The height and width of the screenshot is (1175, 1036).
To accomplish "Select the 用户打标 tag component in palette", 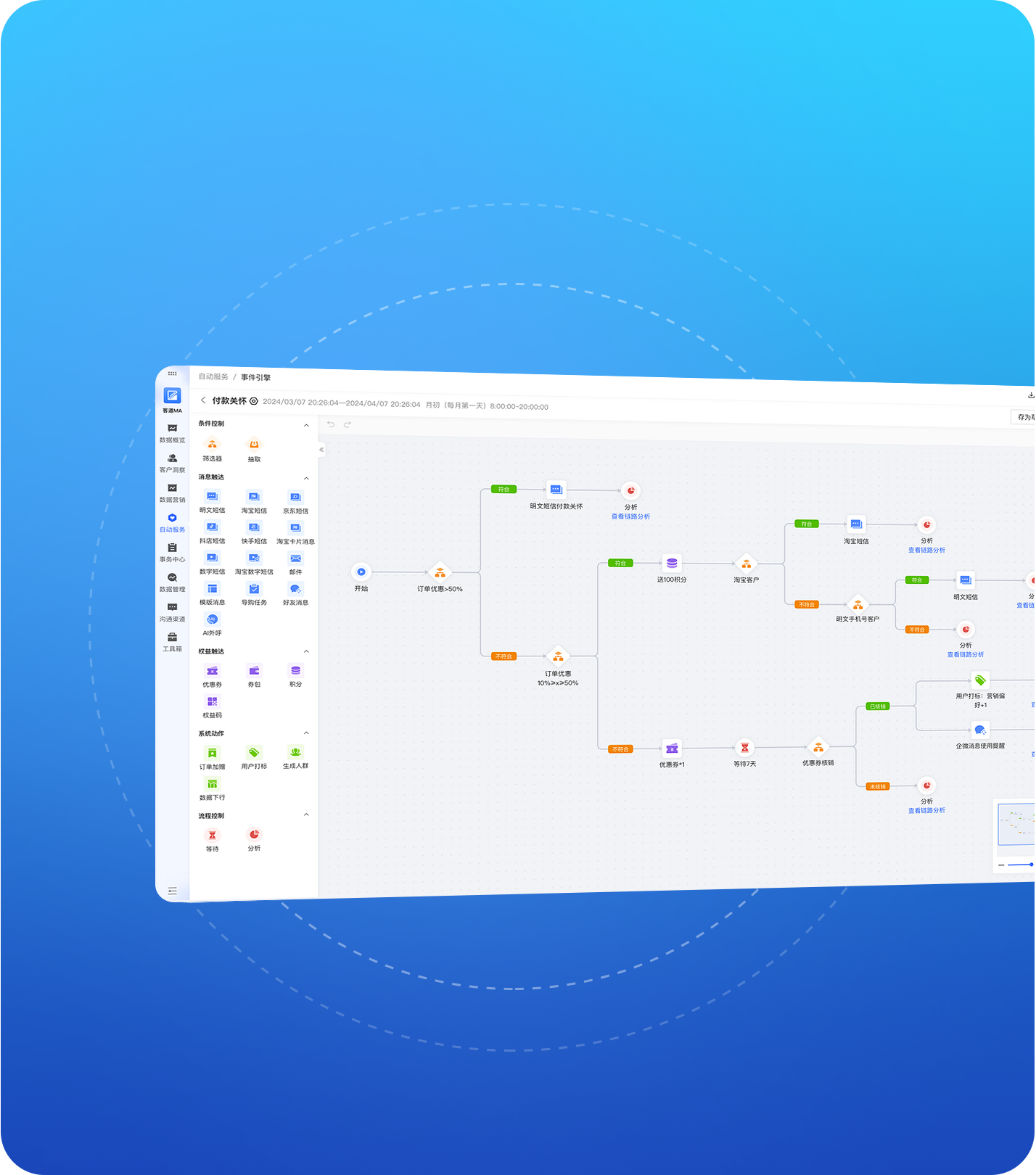I will pos(254,758).
